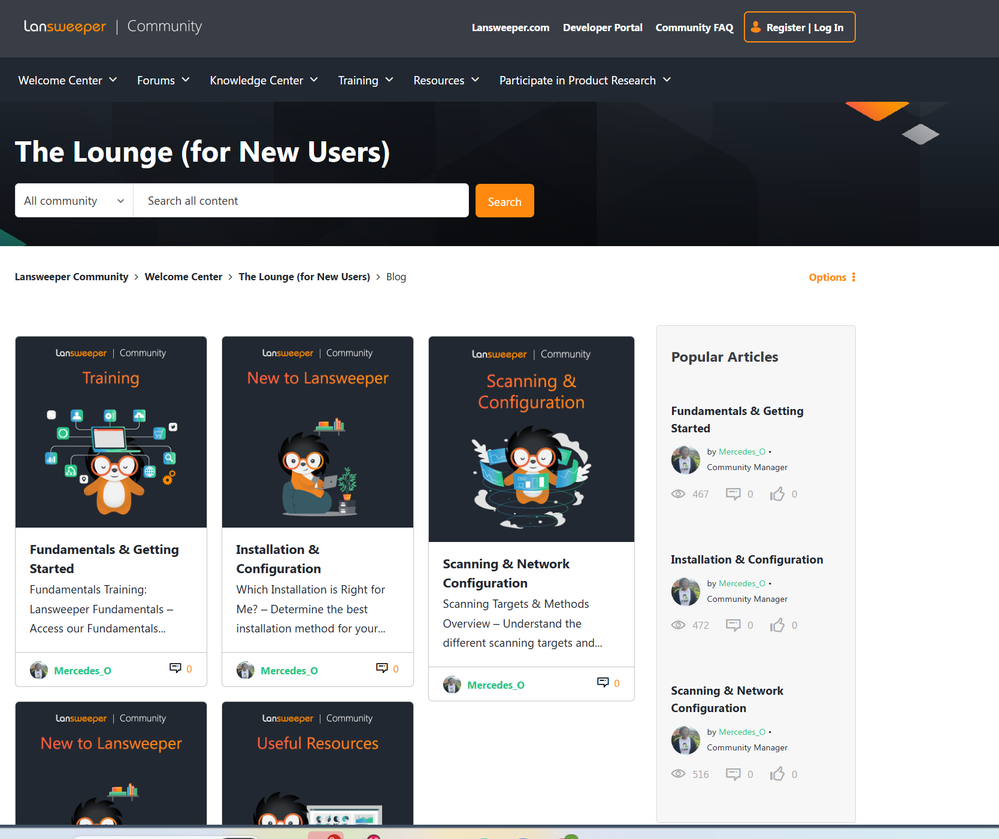Click comments icon in popular Fundamentals article
999x839 pixels.
pyautogui.click(x=733, y=494)
